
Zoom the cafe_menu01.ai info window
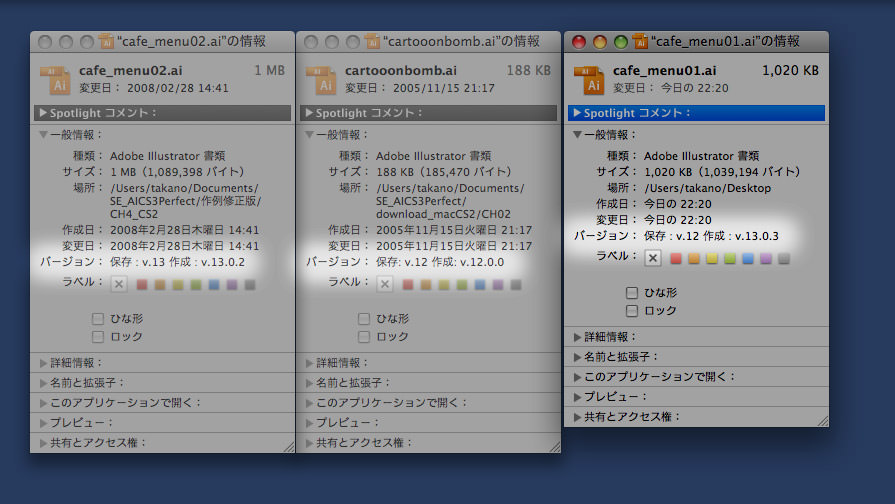(620, 42)
